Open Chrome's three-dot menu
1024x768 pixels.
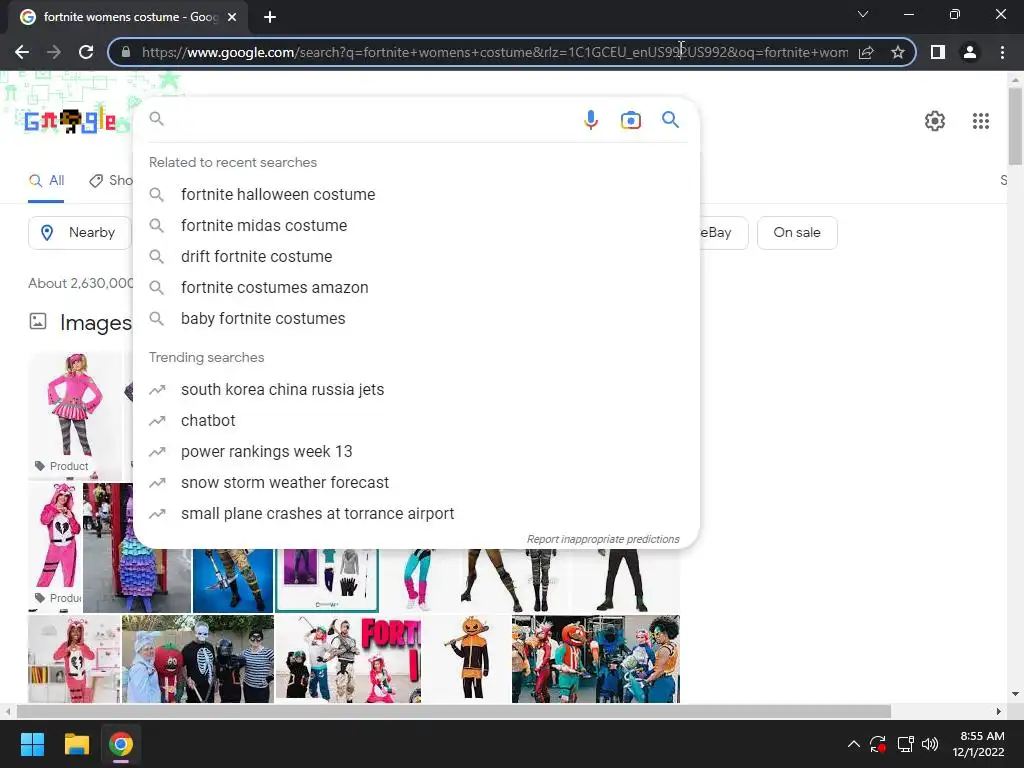(x=1002, y=52)
